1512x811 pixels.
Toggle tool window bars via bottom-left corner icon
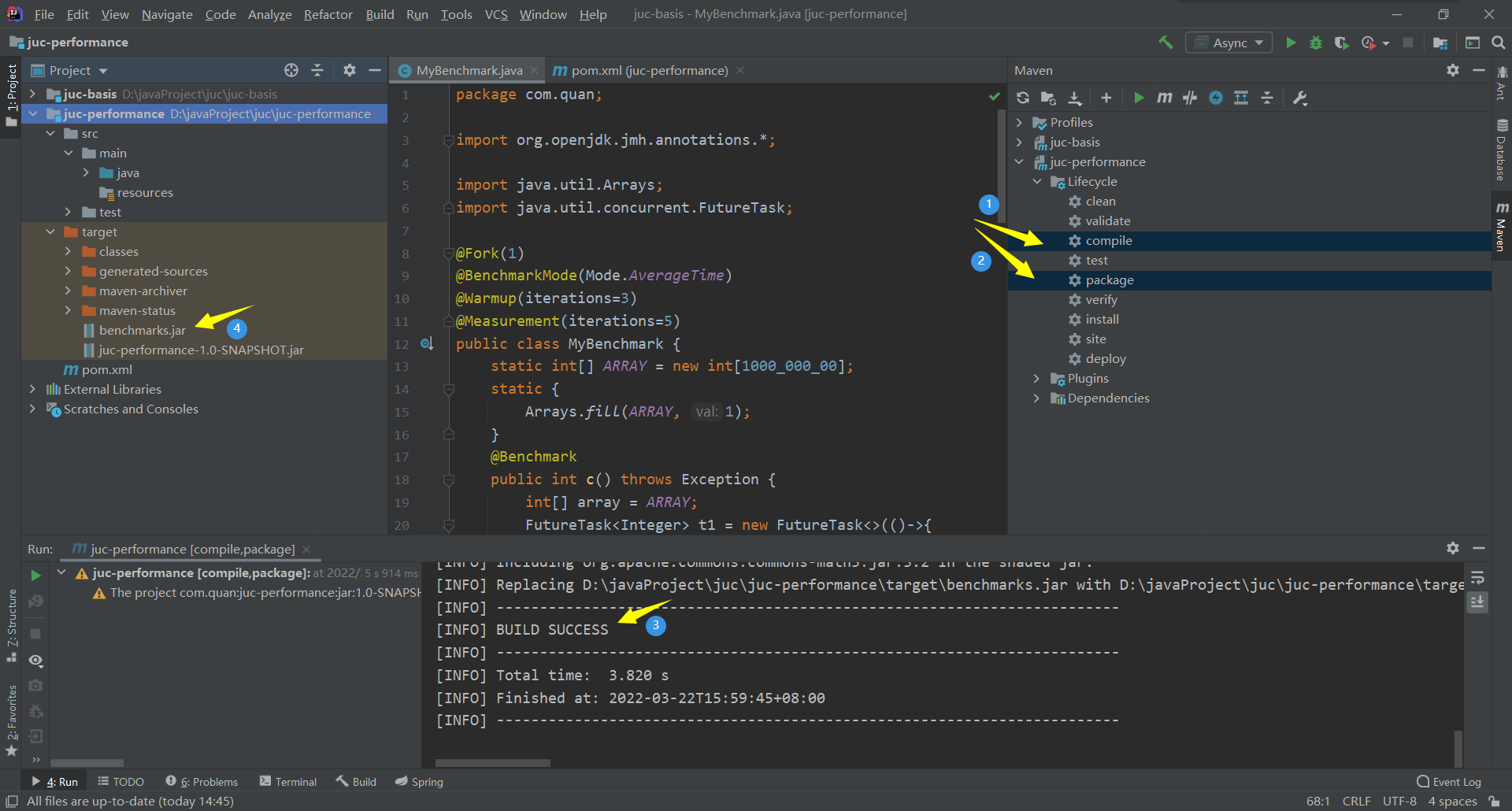click(11, 801)
